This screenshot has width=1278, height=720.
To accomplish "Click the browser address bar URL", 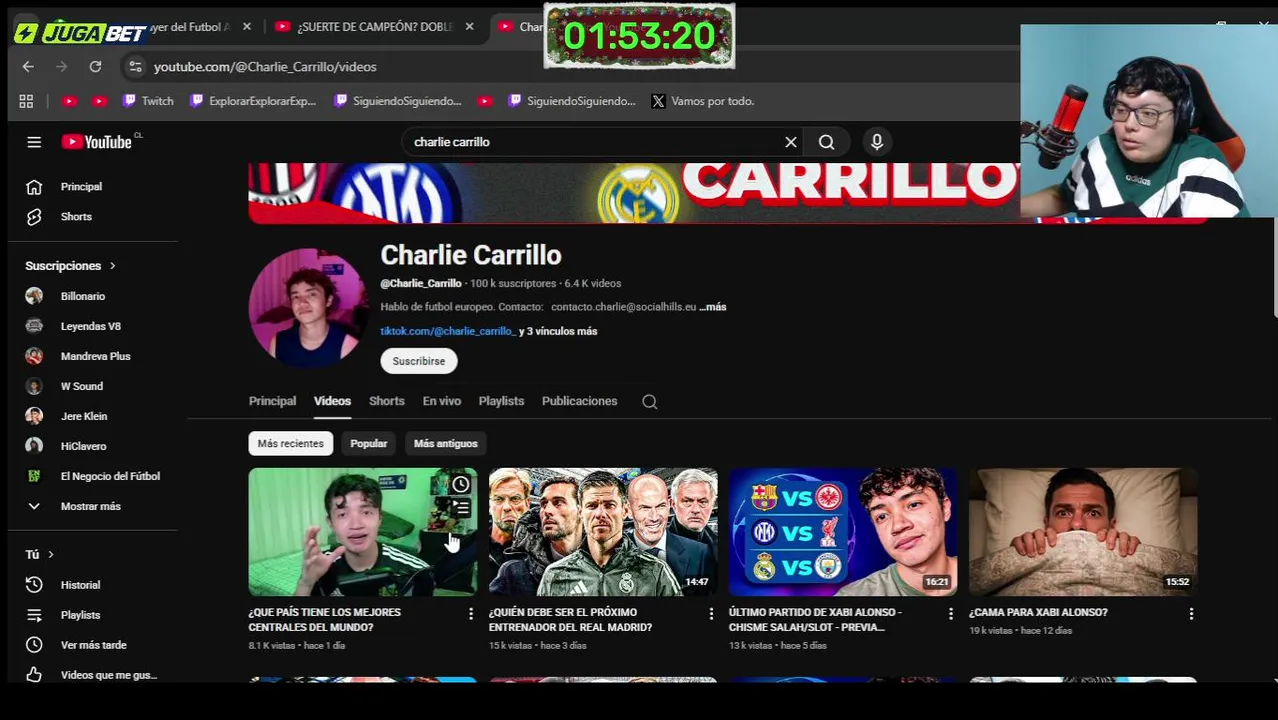I will point(265,67).
